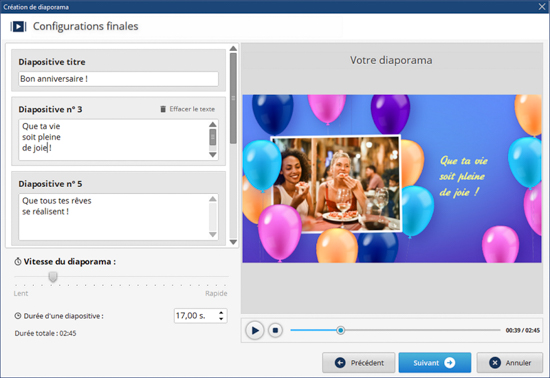550x378 pixels.
Task: Click the Play button in preview
Action: [255, 330]
